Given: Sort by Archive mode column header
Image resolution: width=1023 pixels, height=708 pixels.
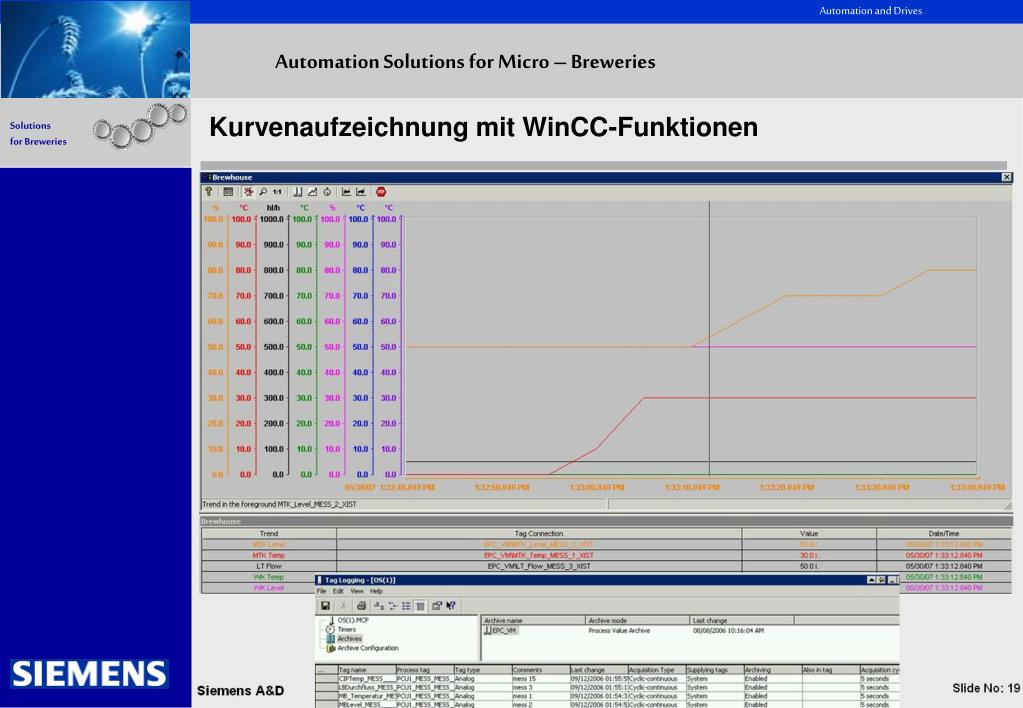Looking at the screenshot, I should tap(637, 621).
